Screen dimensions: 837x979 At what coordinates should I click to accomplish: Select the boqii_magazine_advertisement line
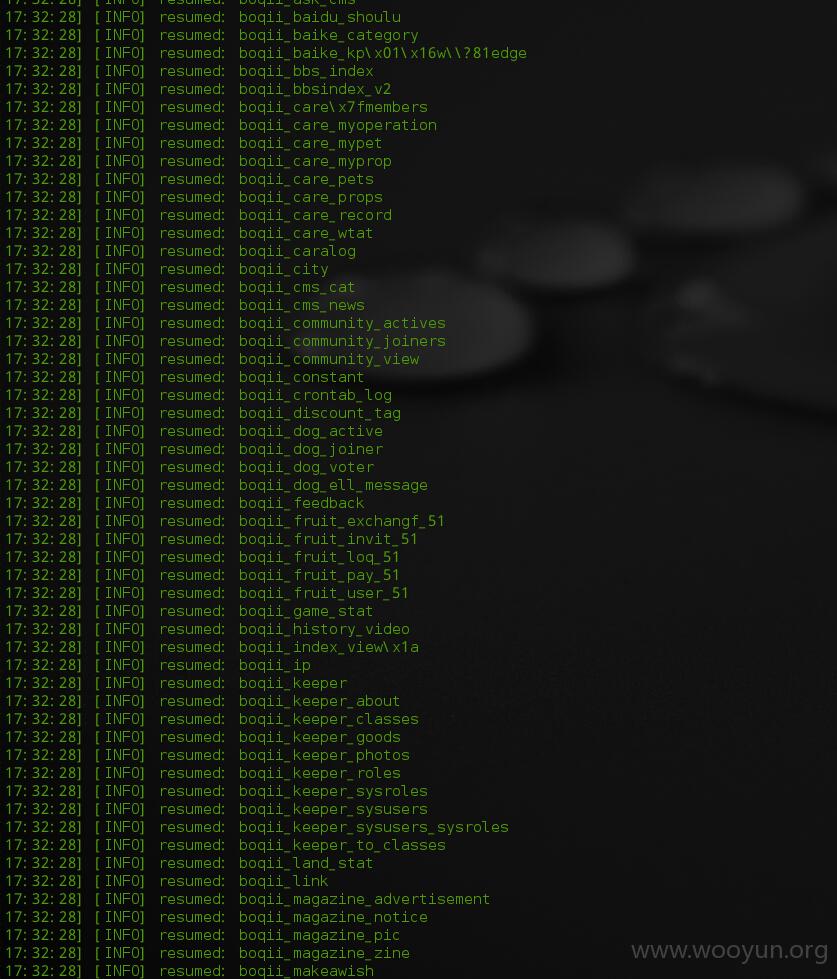tap(248, 900)
